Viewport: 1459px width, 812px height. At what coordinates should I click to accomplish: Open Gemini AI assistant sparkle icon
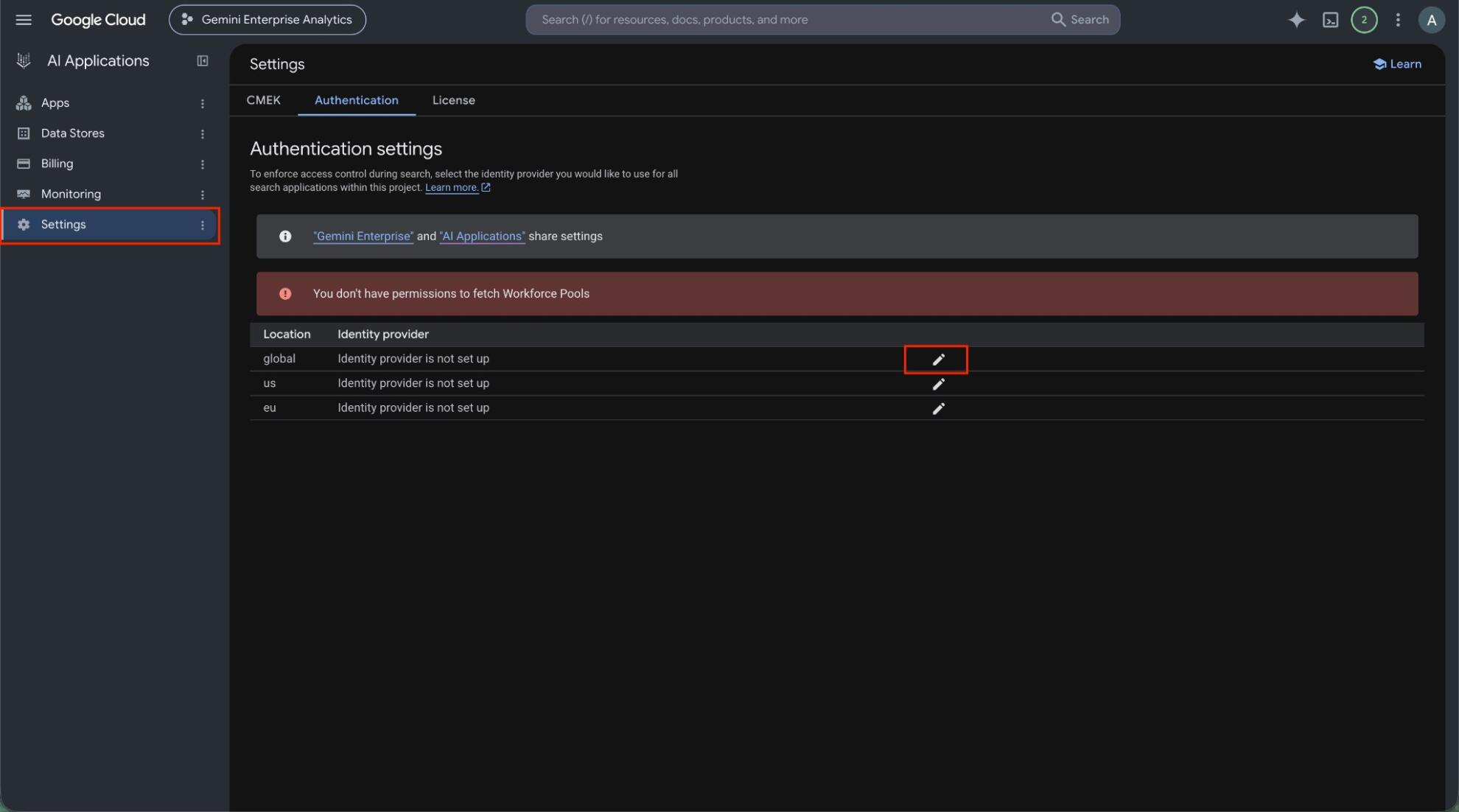coord(1296,20)
